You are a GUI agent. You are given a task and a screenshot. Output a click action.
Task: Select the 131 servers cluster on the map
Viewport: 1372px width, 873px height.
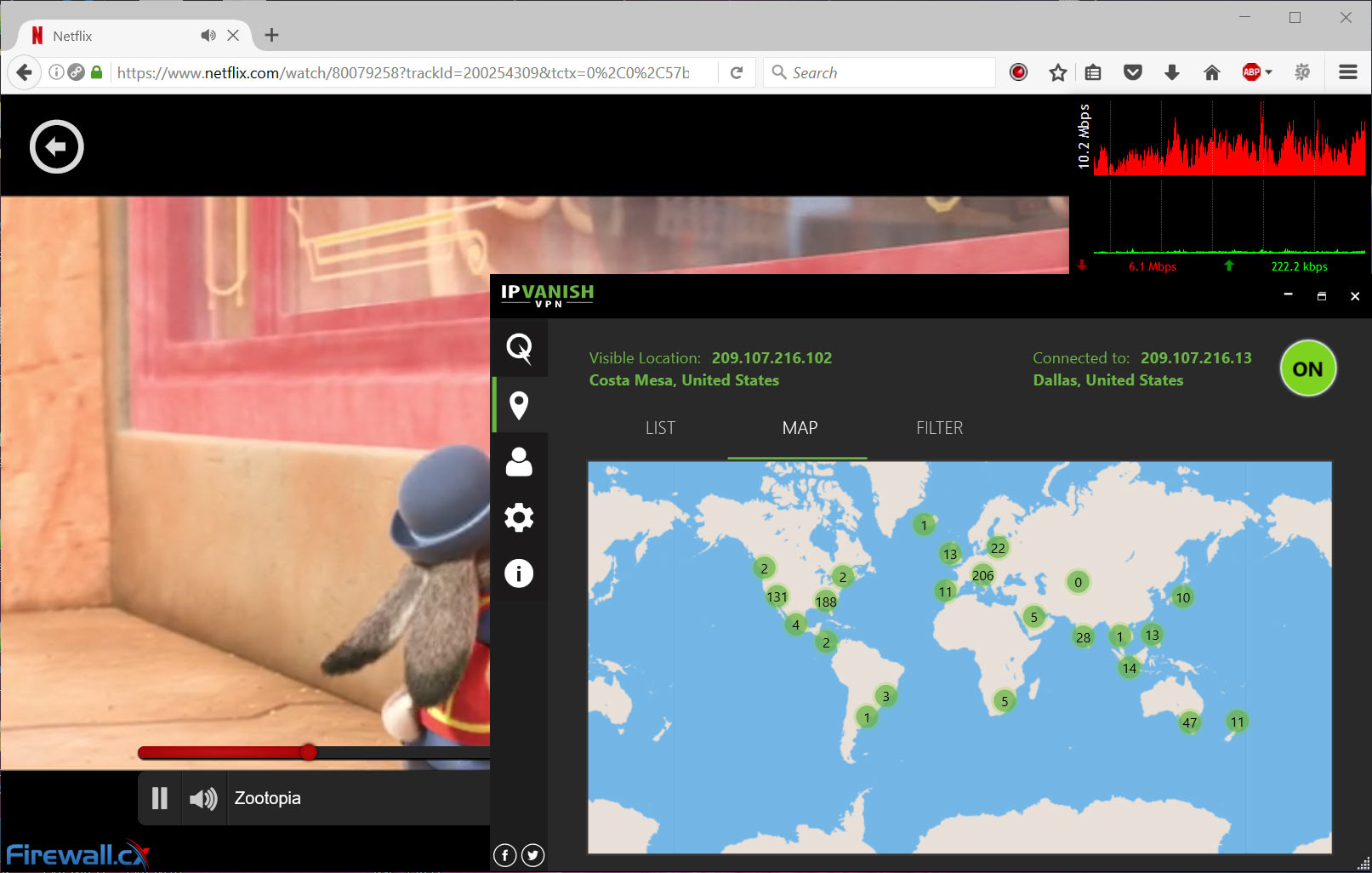(777, 596)
